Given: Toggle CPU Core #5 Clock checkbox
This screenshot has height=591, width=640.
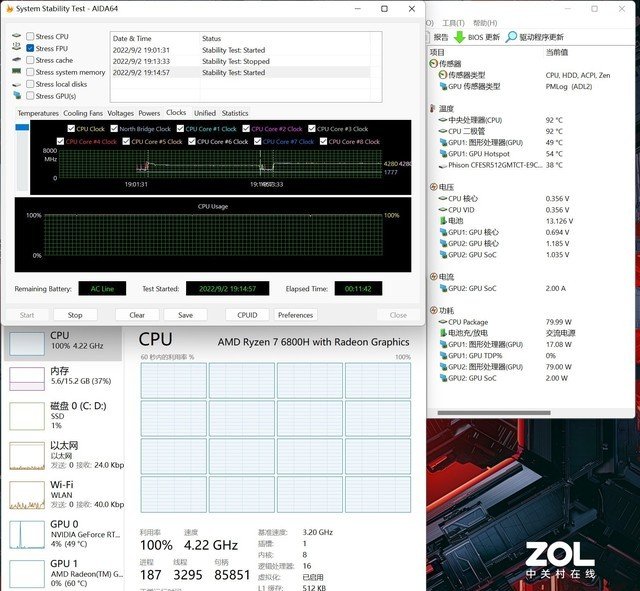Looking at the screenshot, I should (x=126, y=141).
